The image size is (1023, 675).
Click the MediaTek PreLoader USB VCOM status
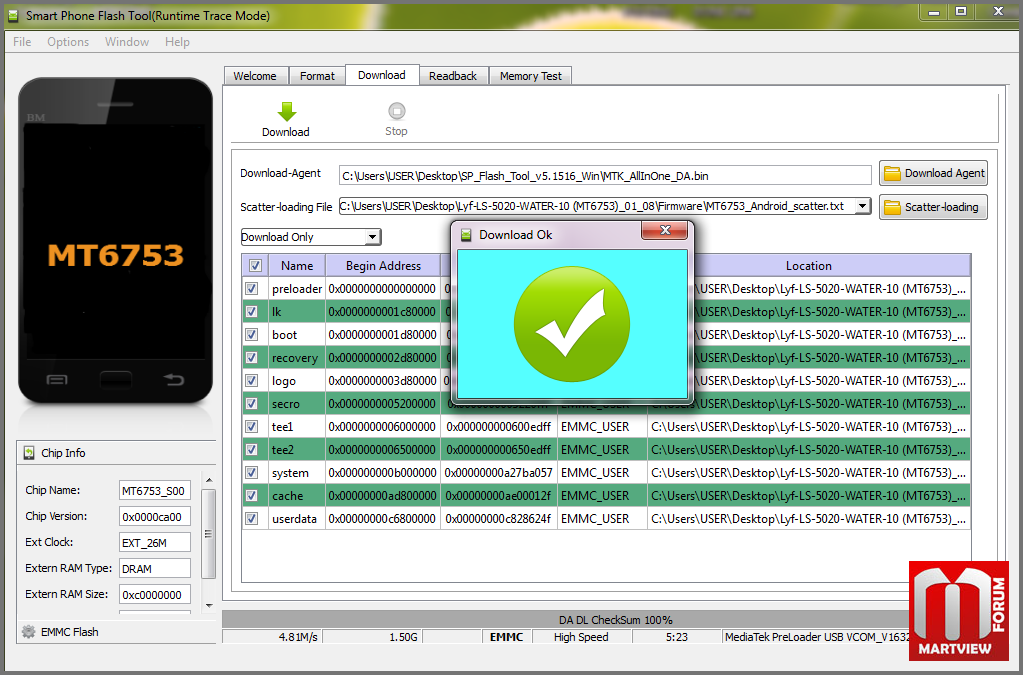(x=817, y=637)
